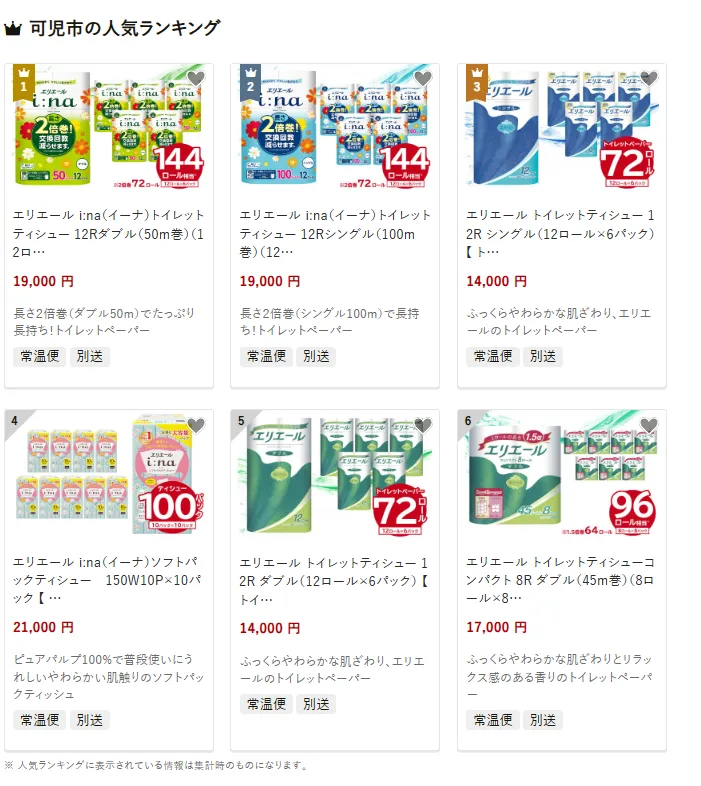The width and height of the screenshot is (701, 786).
Task: Click 常温便 tag on rank 1 item
Action: point(40,356)
